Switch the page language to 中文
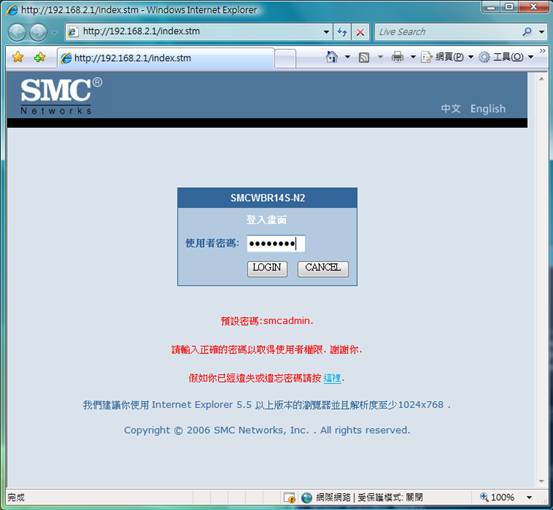Viewport: 553px width, 510px height. point(451,109)
